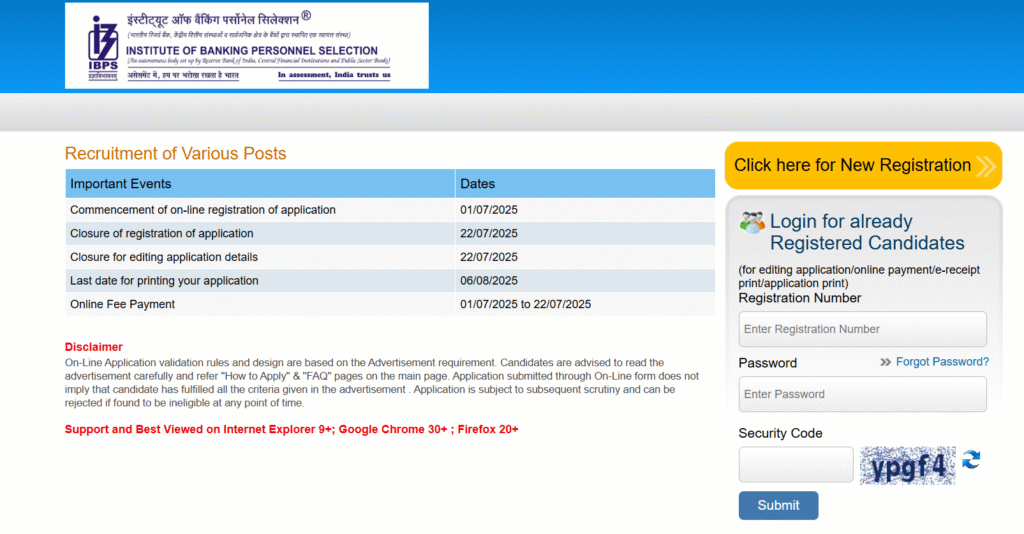Refresh the security code captcha
The height and width of the screenshot is (534, 1024).
click(971, 460)
